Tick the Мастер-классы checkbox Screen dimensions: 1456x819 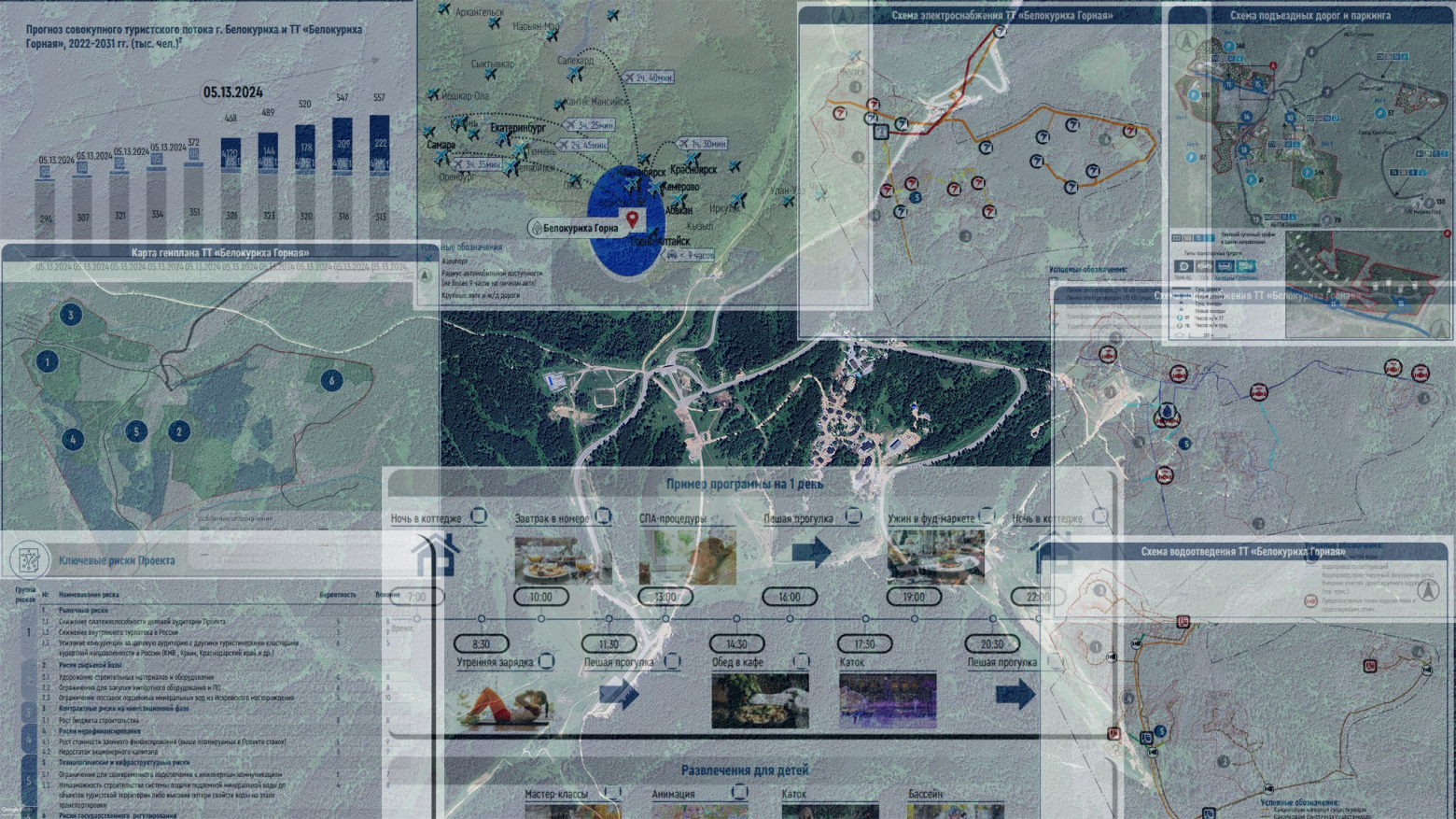[612, 793]
